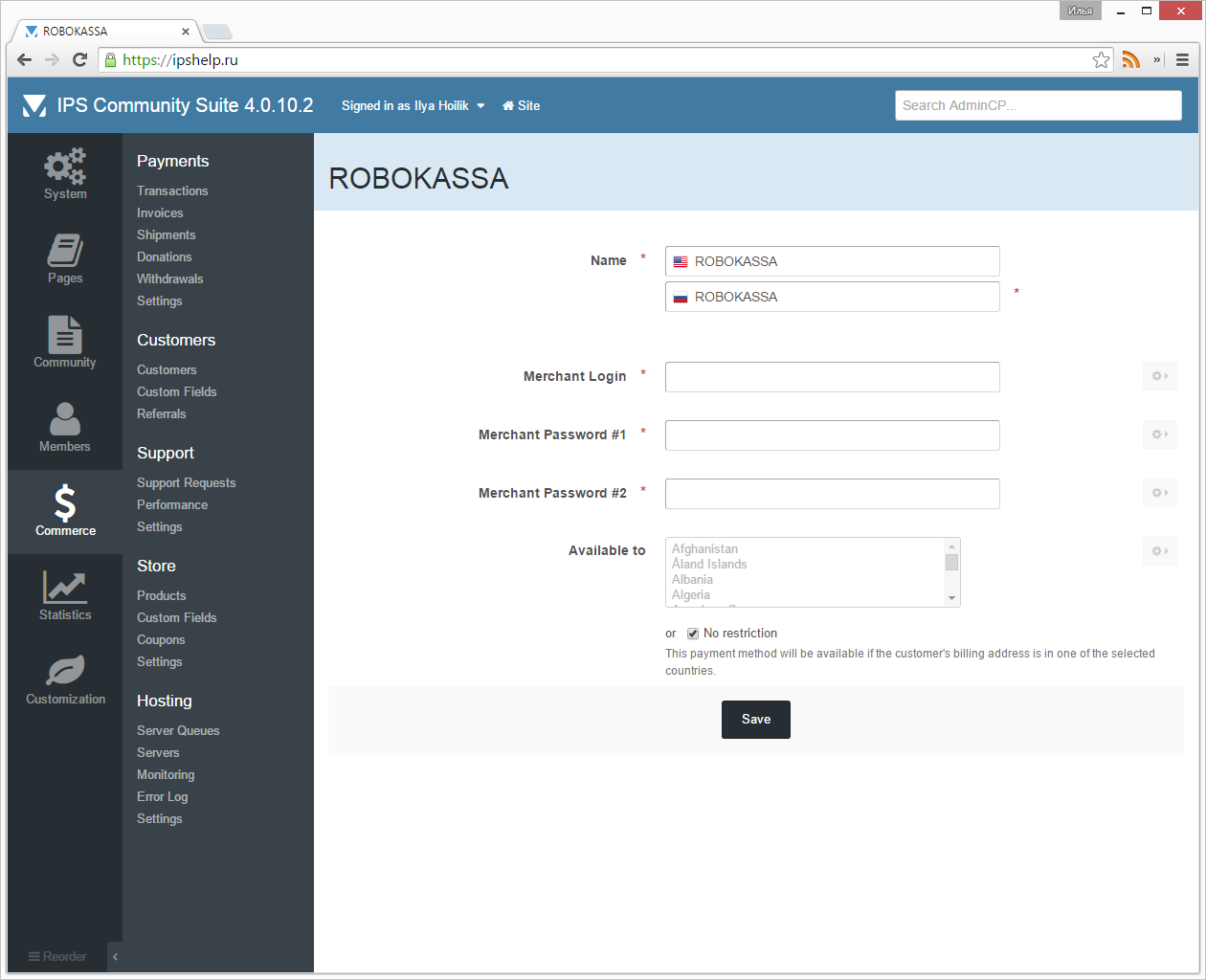Click the RSS feed extension icon
Image resolution: width=1206 pixels, height=980 pixels.
click(1131, 59)
